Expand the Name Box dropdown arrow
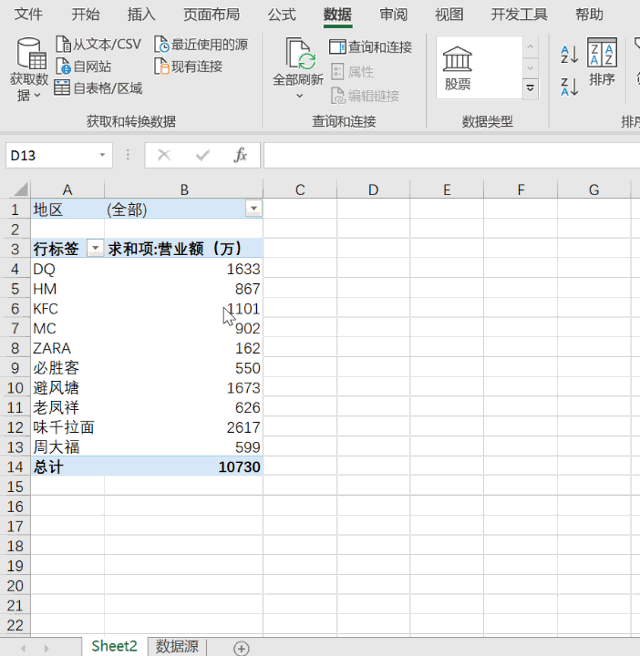The width and height of the screenshot is (640, 656). coord(102,155)
